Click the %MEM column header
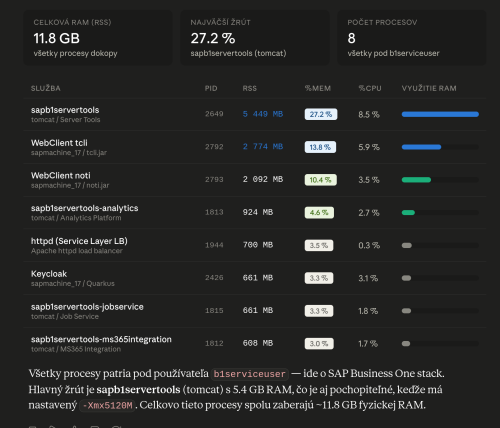The height and width of the screenshot is (428, 500). coord(318,88)
